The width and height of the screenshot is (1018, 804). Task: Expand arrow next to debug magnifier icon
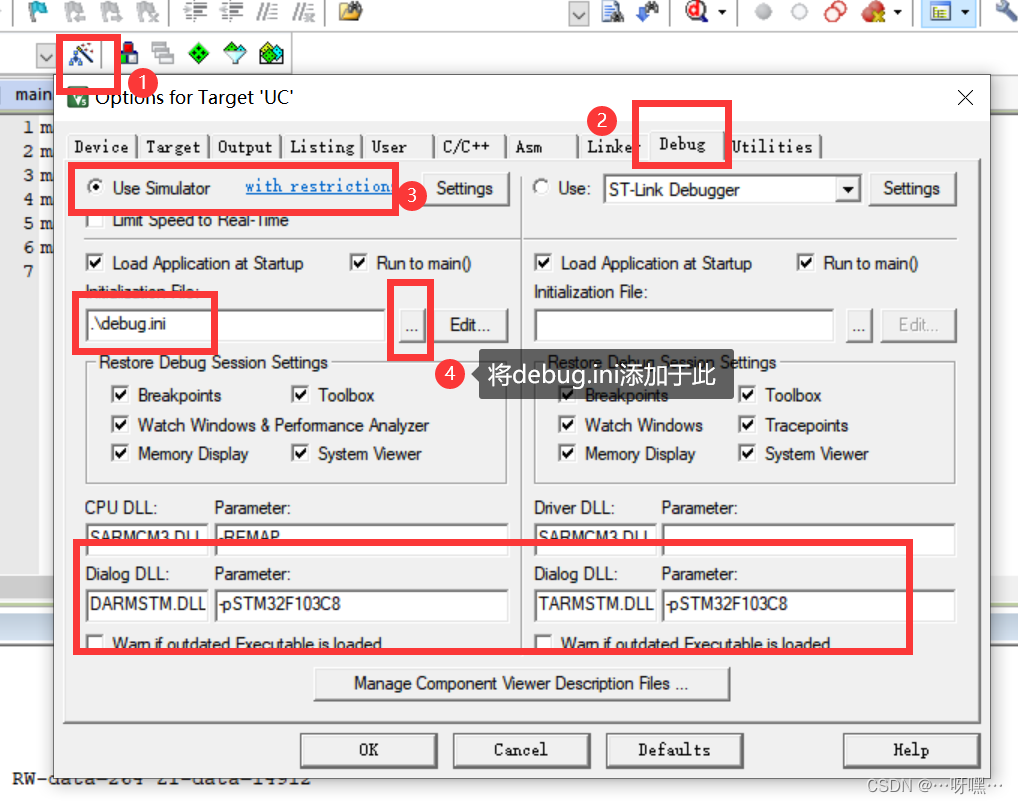tap(722, 12)
